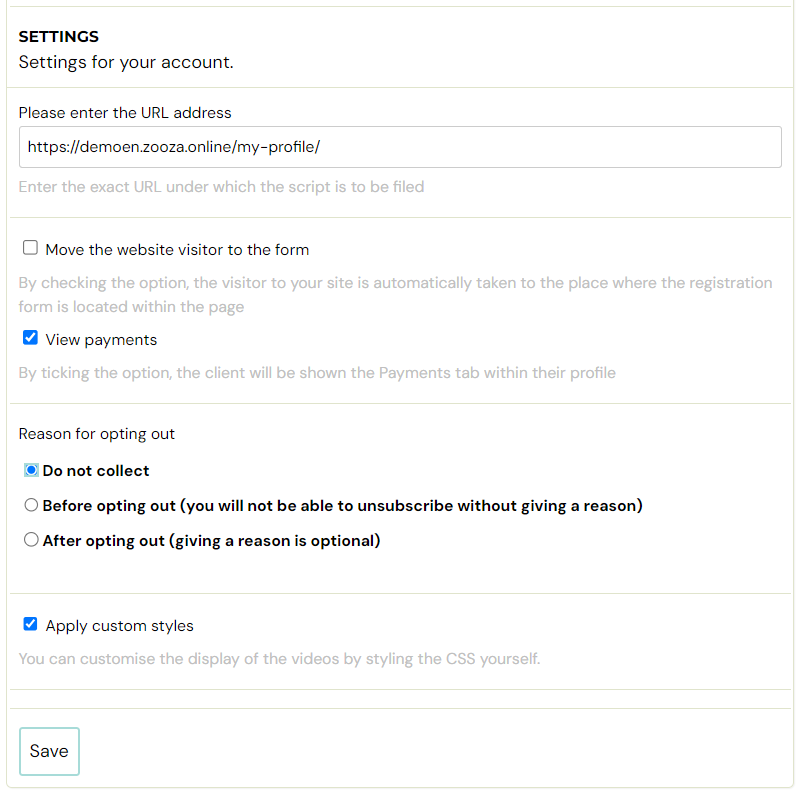Click the URL address input field
Image resolution: width=802 pixels, height=796 pixels.
(400, 147)
